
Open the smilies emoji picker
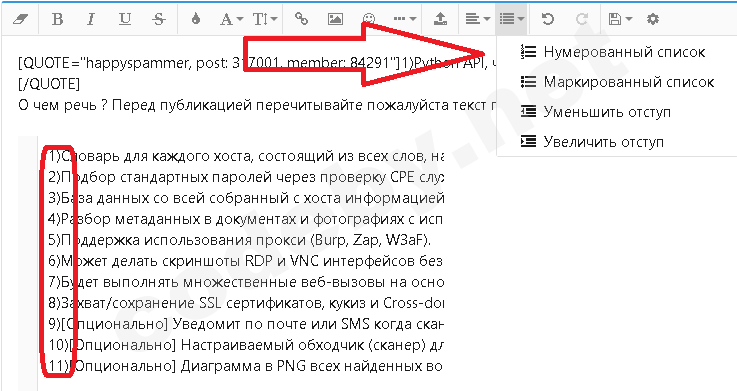(369, 18)
